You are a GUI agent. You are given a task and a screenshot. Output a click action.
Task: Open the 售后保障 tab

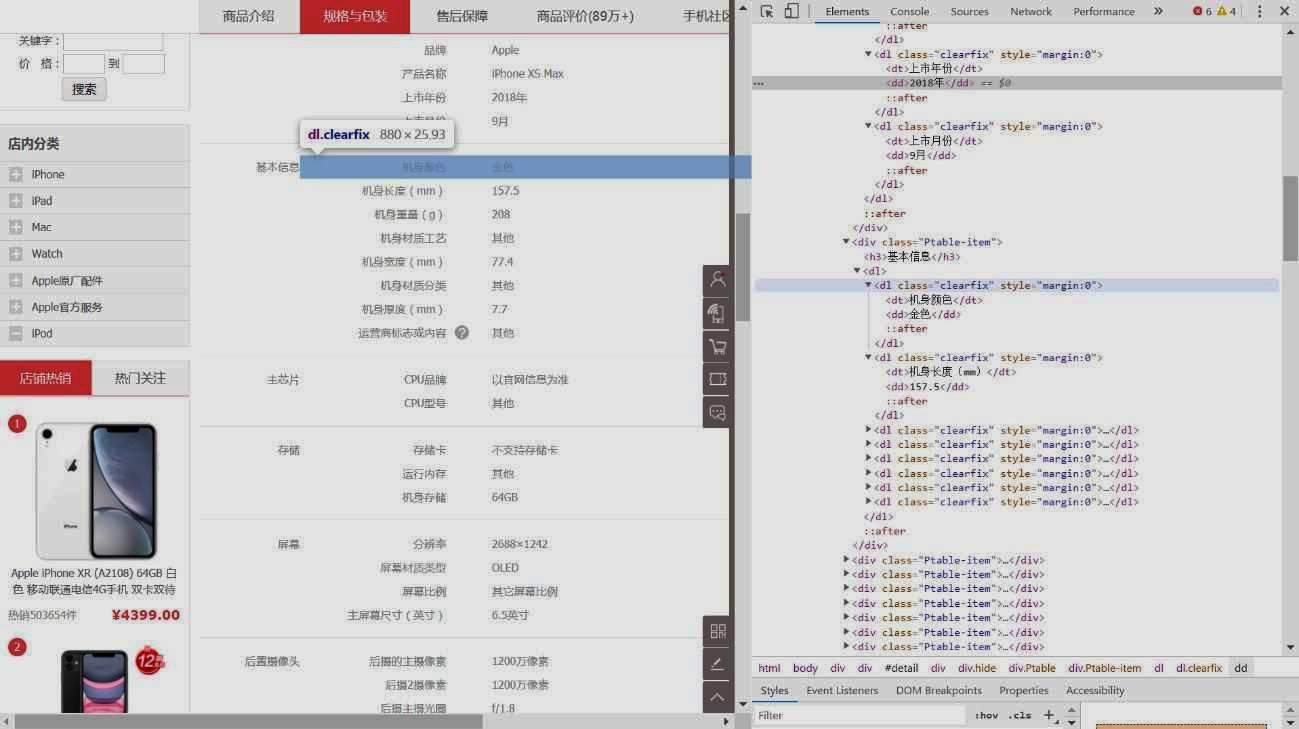point(462,16)
